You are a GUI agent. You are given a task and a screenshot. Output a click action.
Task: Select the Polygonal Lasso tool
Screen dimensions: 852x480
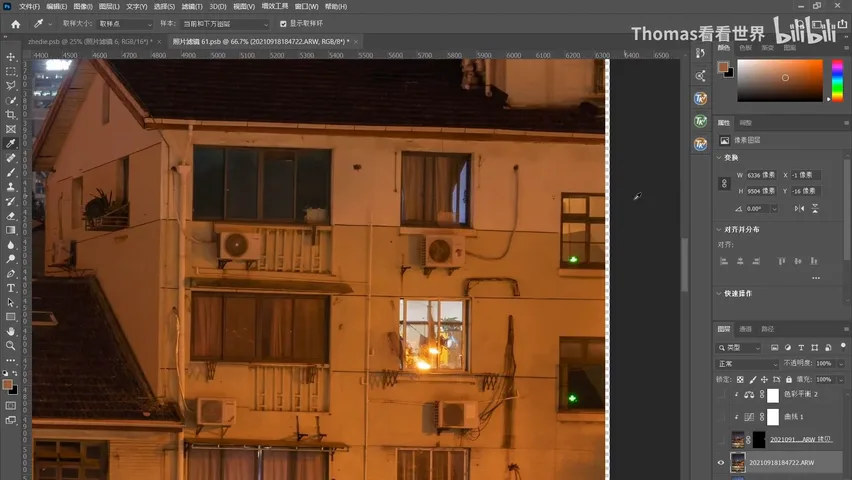[x=10, y=86]
